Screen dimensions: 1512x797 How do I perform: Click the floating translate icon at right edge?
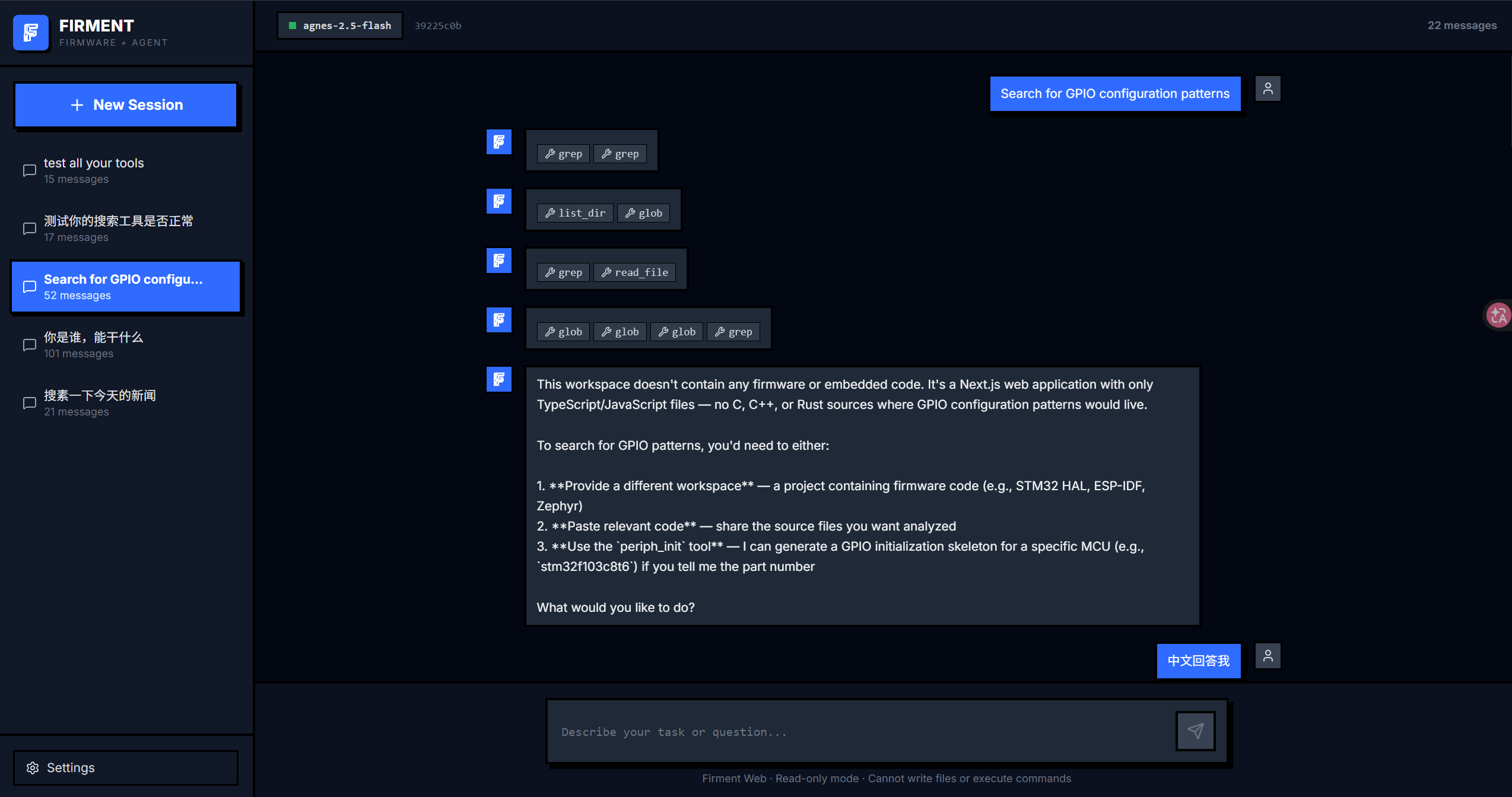pyautogui.click(x=1498, y=315)
